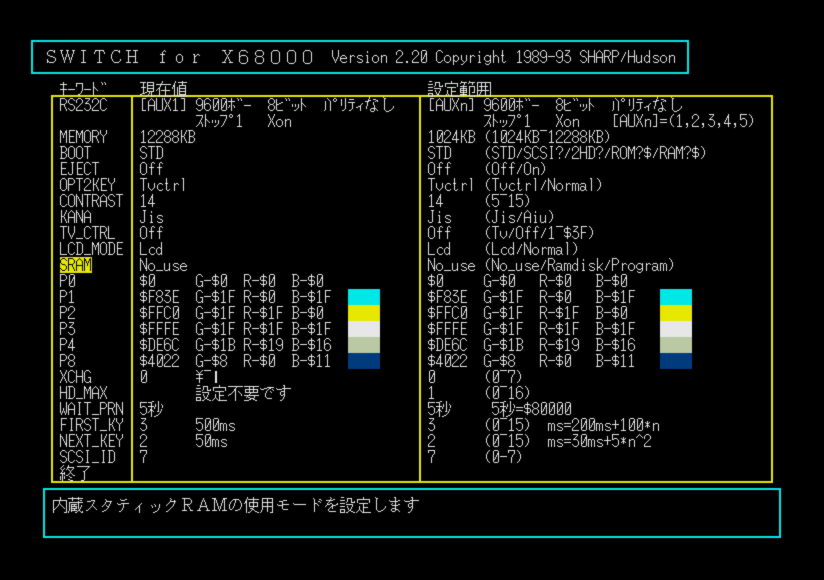Select the KANA keyword
The image size is (824, 580).
[75, 217]
